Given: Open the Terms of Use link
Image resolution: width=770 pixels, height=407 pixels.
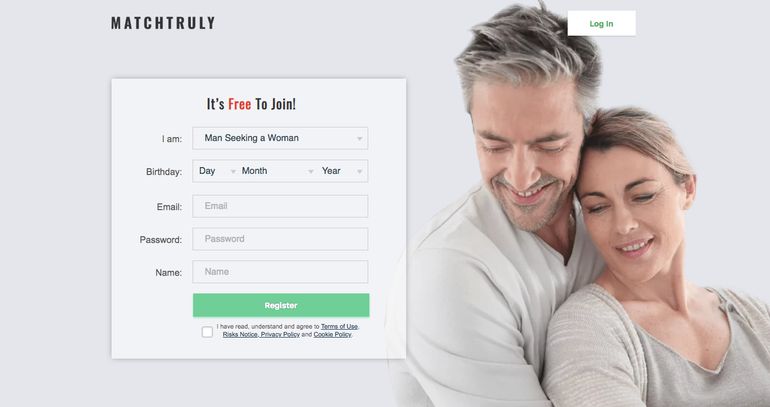Looking at the screenshot, I should (339, 326).
